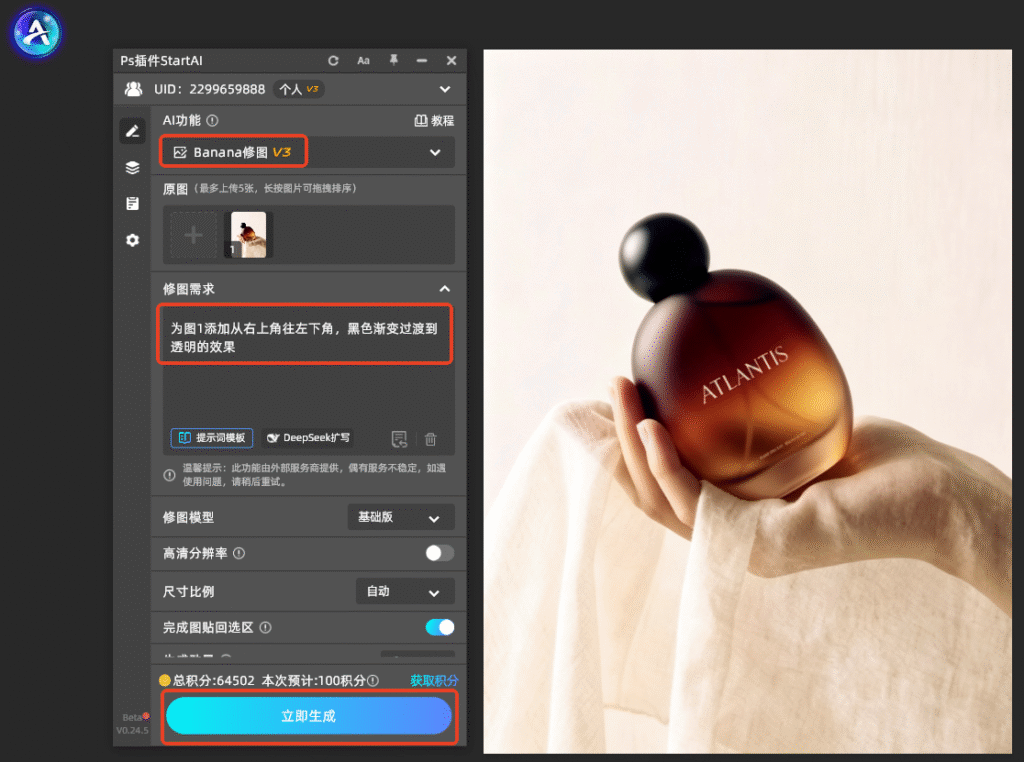The width and height of the screenshot is (1024, 762).
Task: Click the Beta V0.24.5 version label
Action: pyautogui.click(x=133, y=723)
